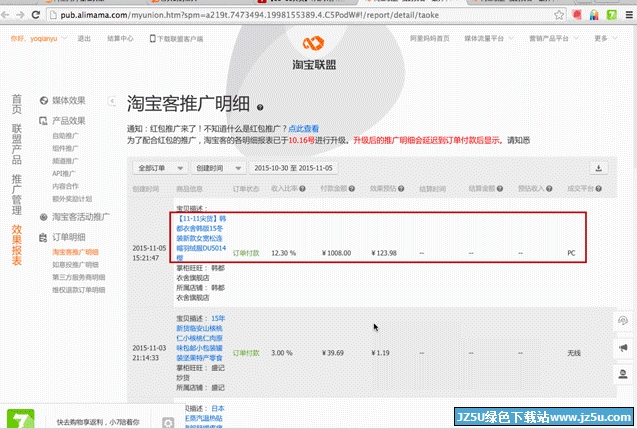This screenshot has width=637, height=429.
Task: Click the help icon next to 成交平台
Action: pos(598,189)
